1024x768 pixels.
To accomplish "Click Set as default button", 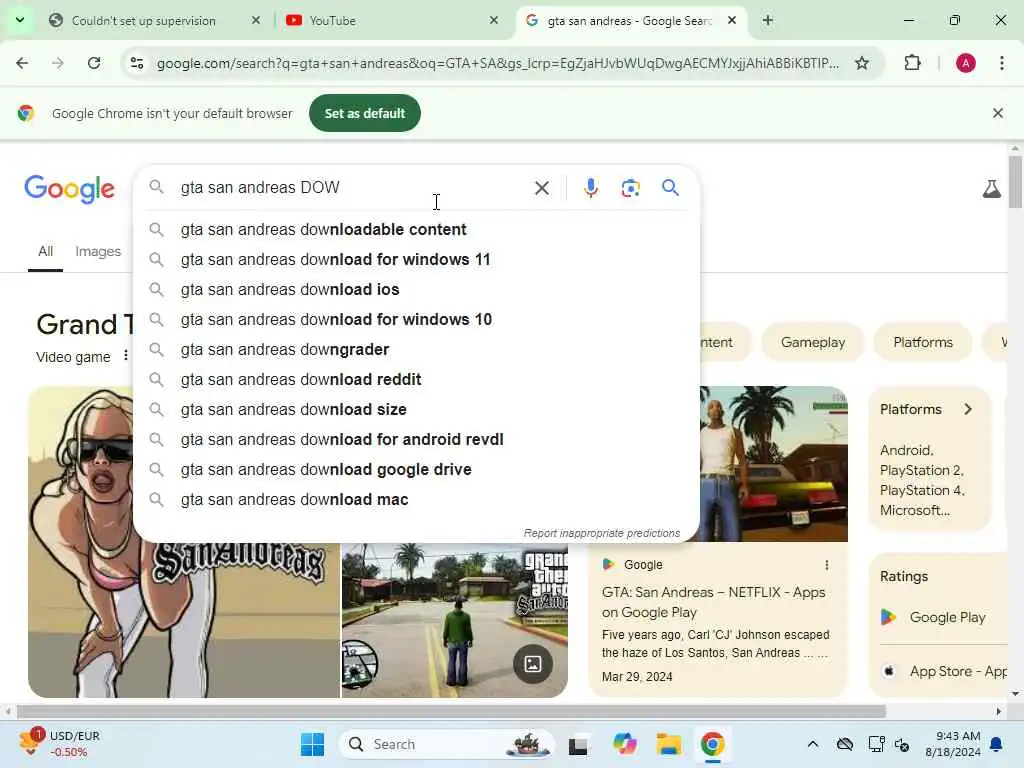I will tap(364, 113).
